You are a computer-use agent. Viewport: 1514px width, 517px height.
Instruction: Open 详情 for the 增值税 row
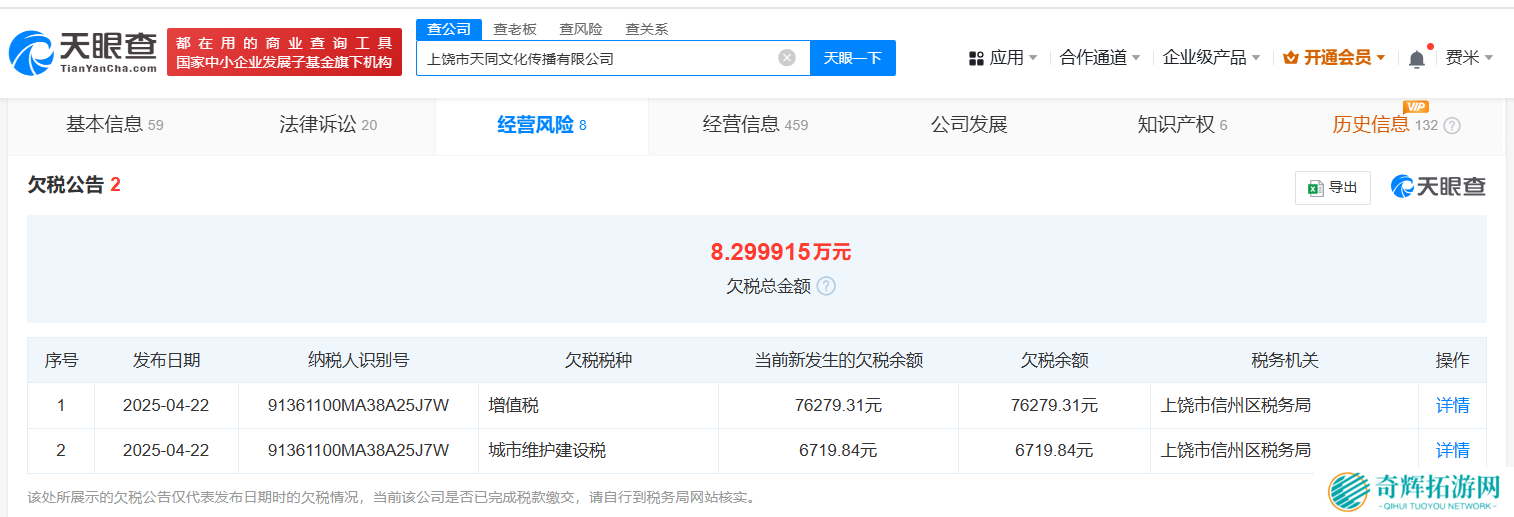(x=1452, y=405)
